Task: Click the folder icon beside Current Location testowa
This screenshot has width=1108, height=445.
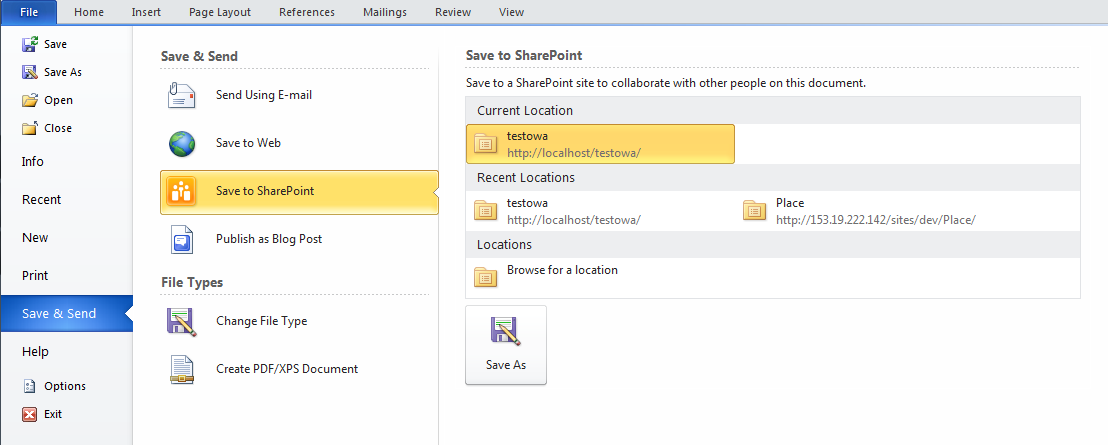Action: (x=485, y=143)
